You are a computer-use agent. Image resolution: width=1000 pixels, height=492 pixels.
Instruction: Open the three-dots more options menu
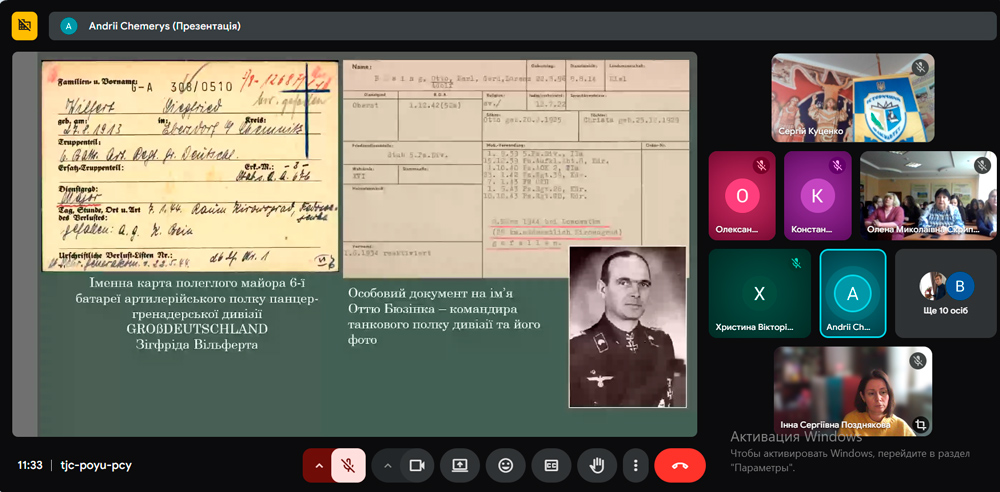click(x=636, y=465)
